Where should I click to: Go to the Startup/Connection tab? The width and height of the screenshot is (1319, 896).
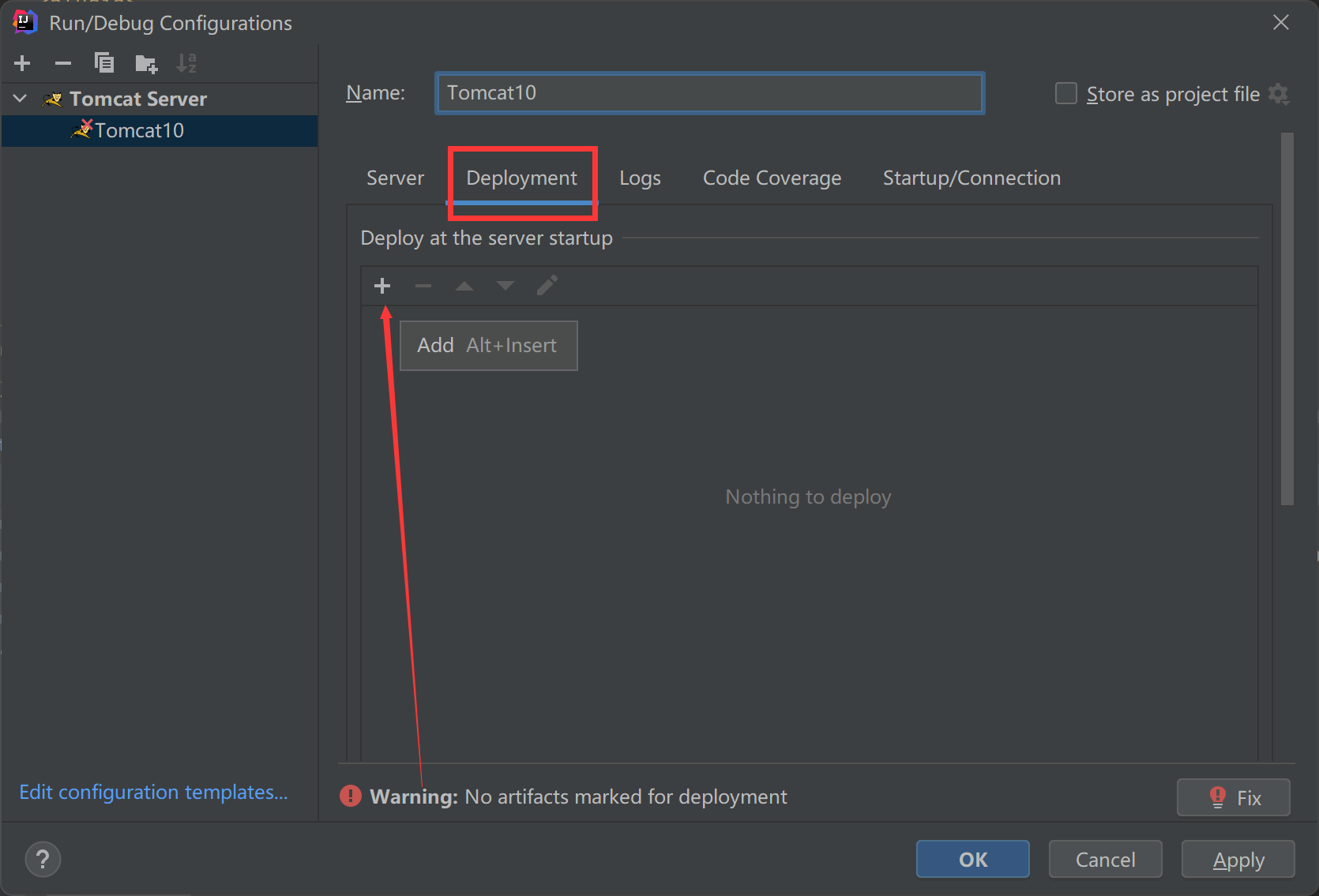click(971, 178)
